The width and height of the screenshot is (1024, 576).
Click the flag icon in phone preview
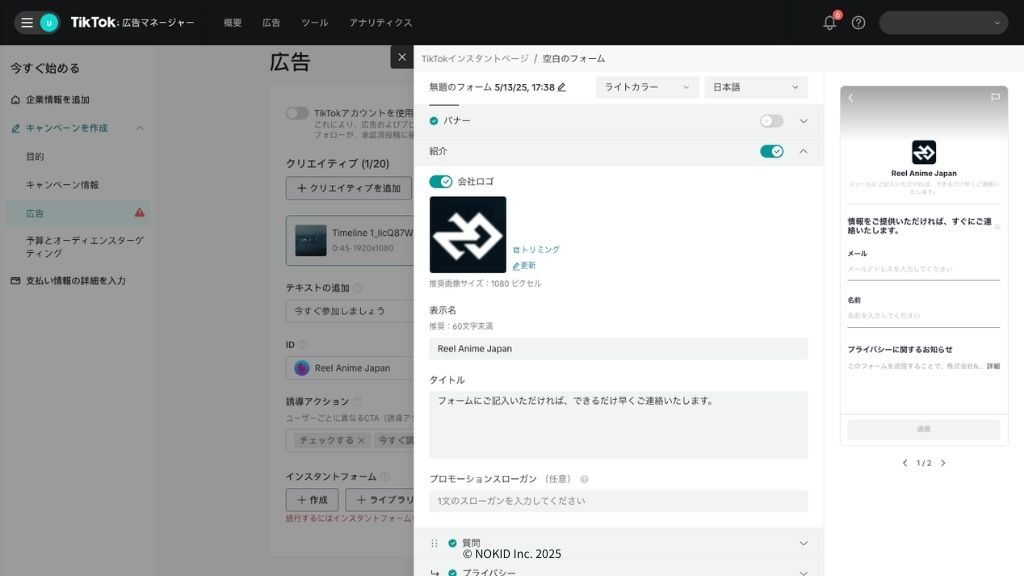[995, 97]
